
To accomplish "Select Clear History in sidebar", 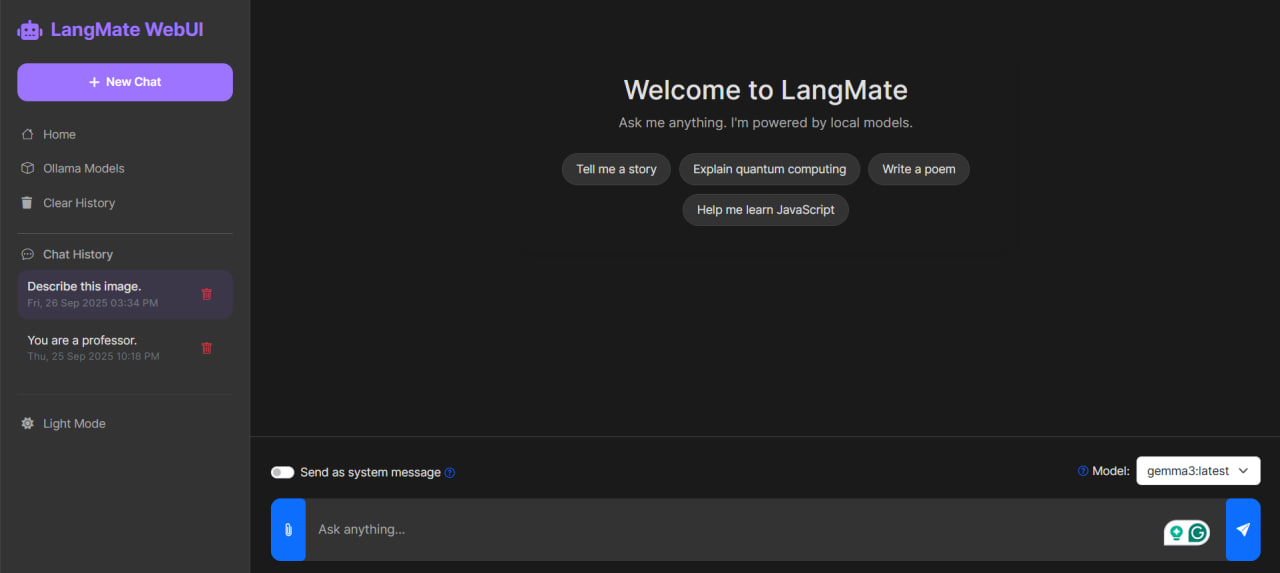I will coord(78,203).
